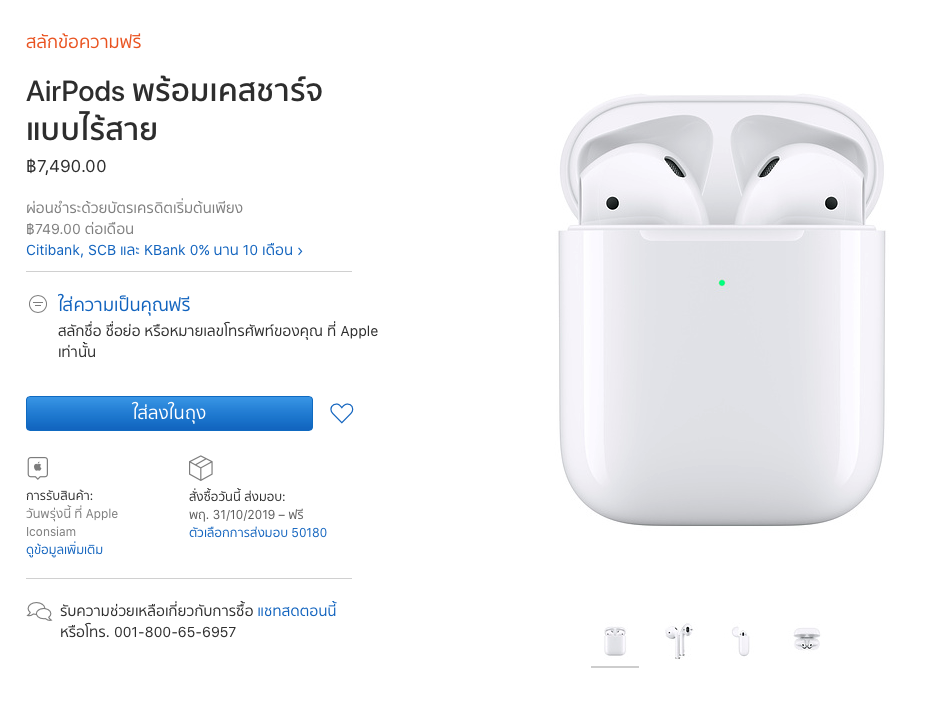The image size is (926, 714).
Task: Open Citibank, SCB, KBank 0% installment link
Action: (164, 250)
